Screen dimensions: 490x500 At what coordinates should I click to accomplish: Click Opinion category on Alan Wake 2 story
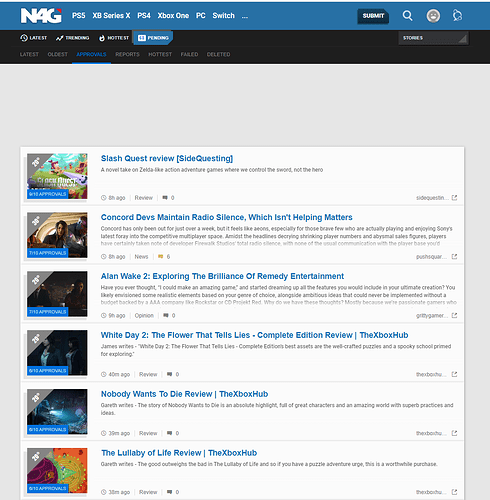point(144,315)
